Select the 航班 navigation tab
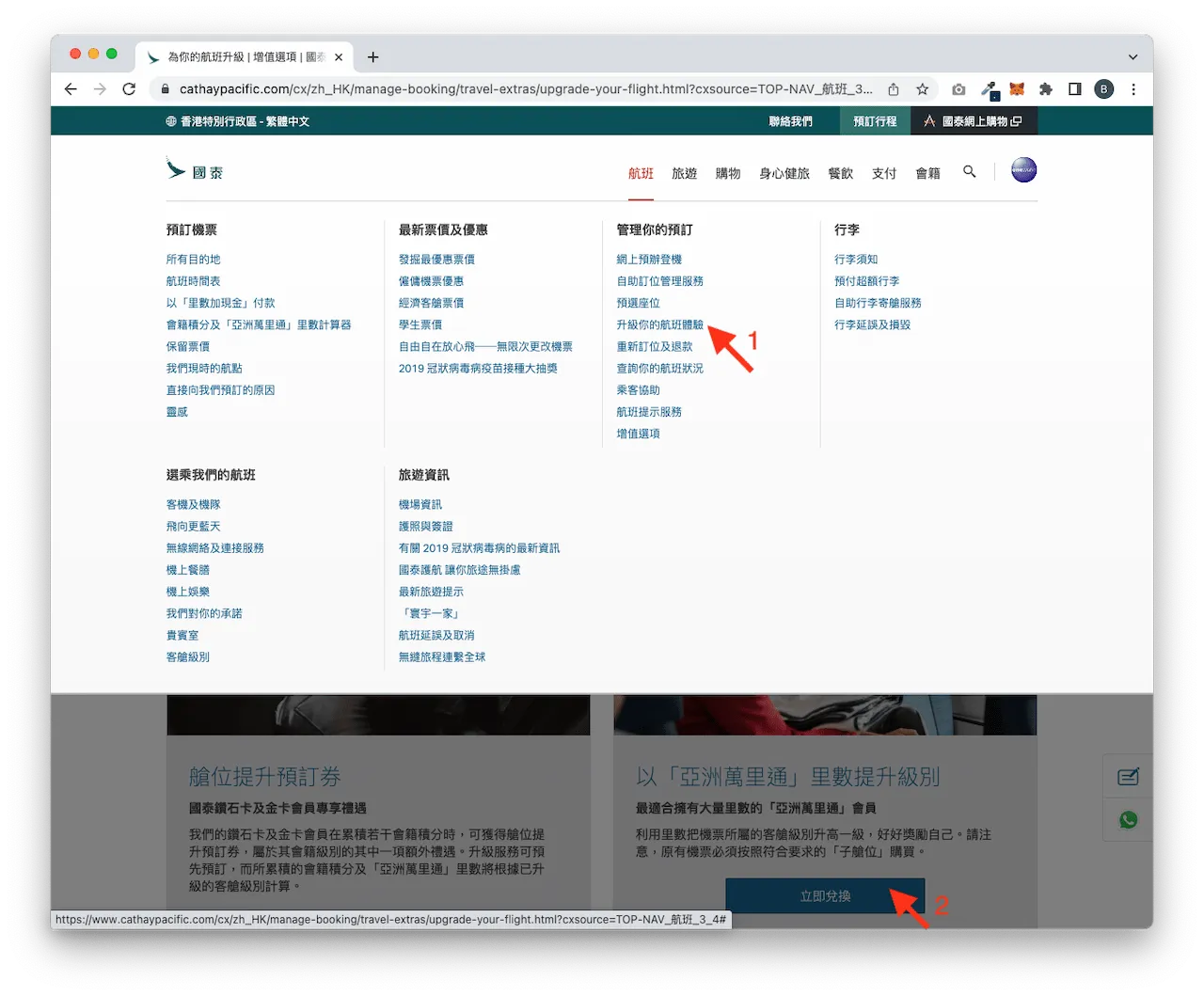This screenshot has width=1204, height=996. click(641, 173)
